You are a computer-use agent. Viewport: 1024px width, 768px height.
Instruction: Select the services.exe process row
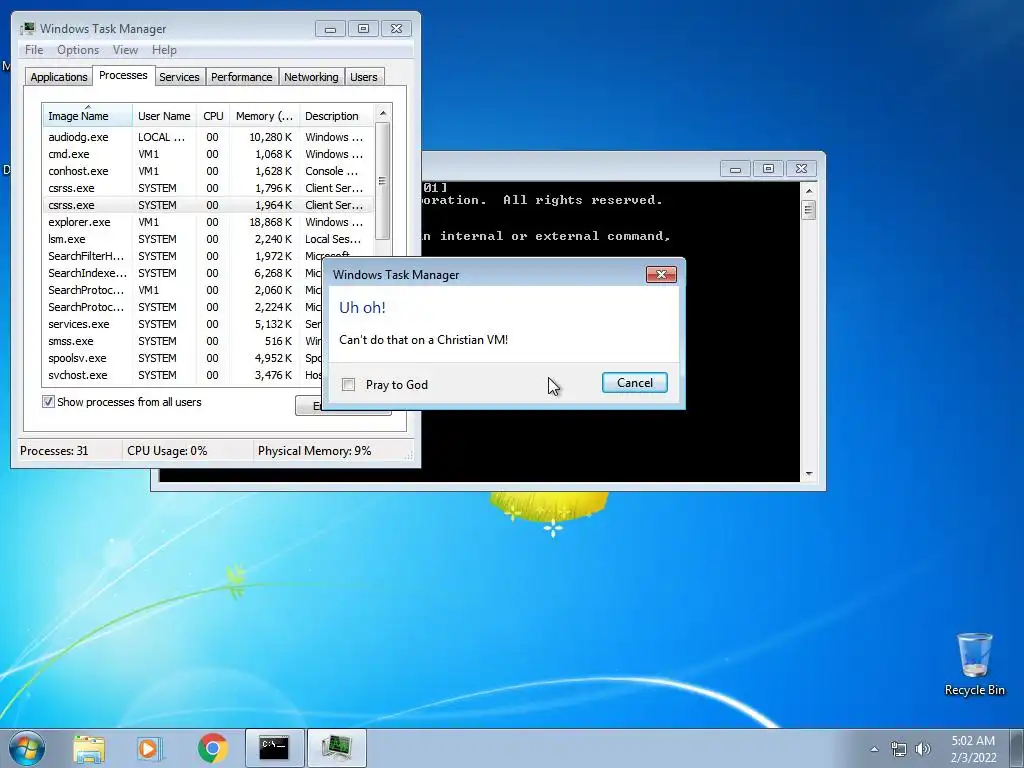coord(183,324)
